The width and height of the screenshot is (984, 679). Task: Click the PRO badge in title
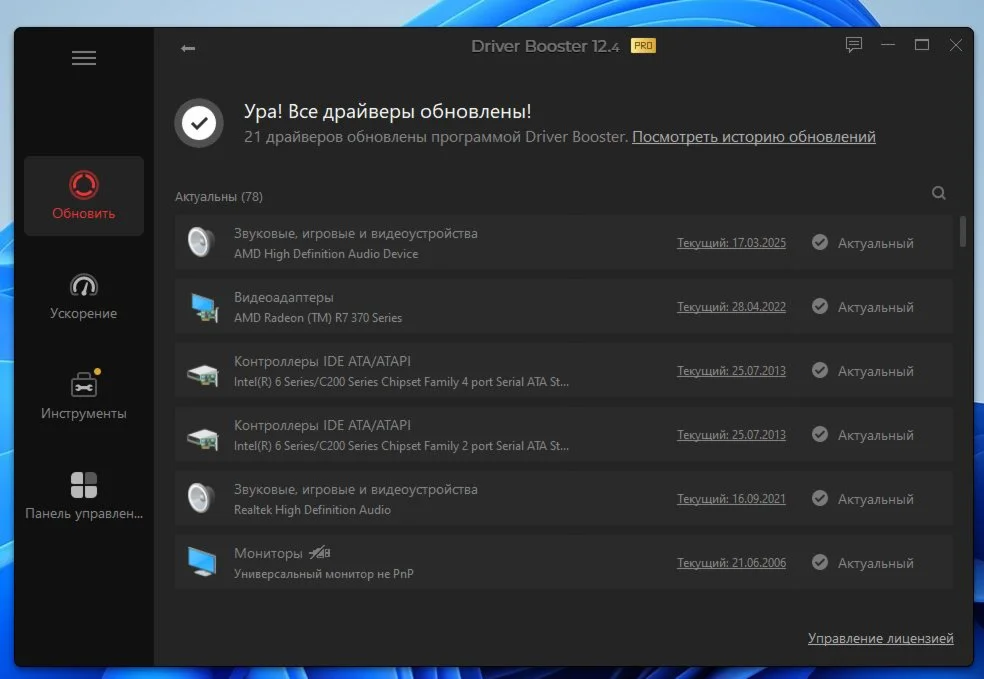pos(643,46)
